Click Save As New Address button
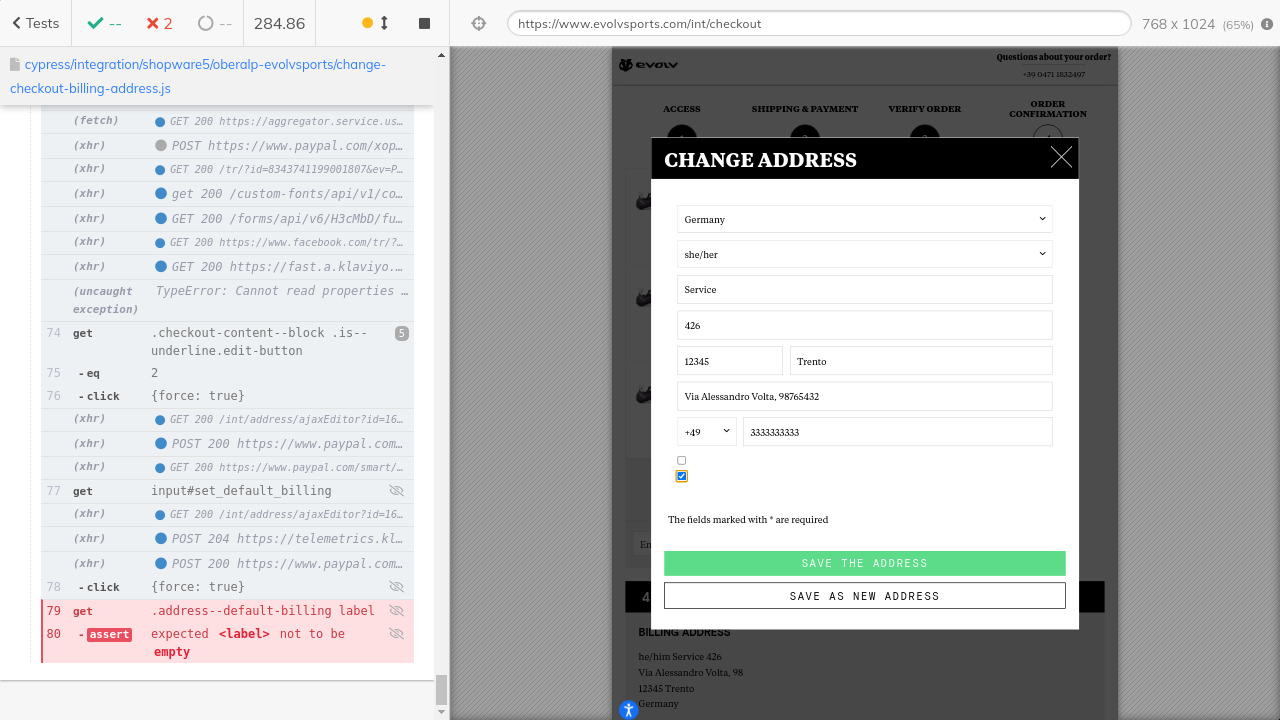Image resolution: width=1280 pixels, height=720 pixels. (x=864, y=596)
